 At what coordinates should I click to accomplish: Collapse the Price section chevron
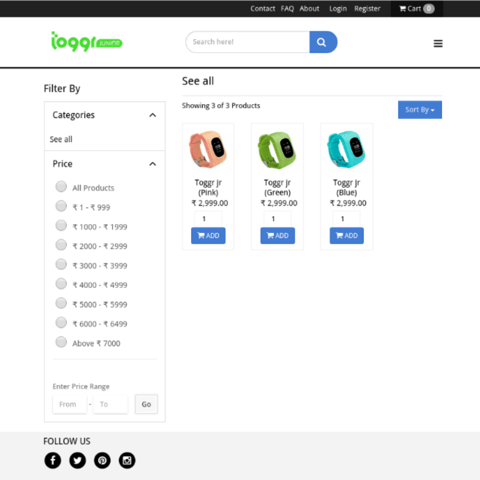(x=153, y=164)
